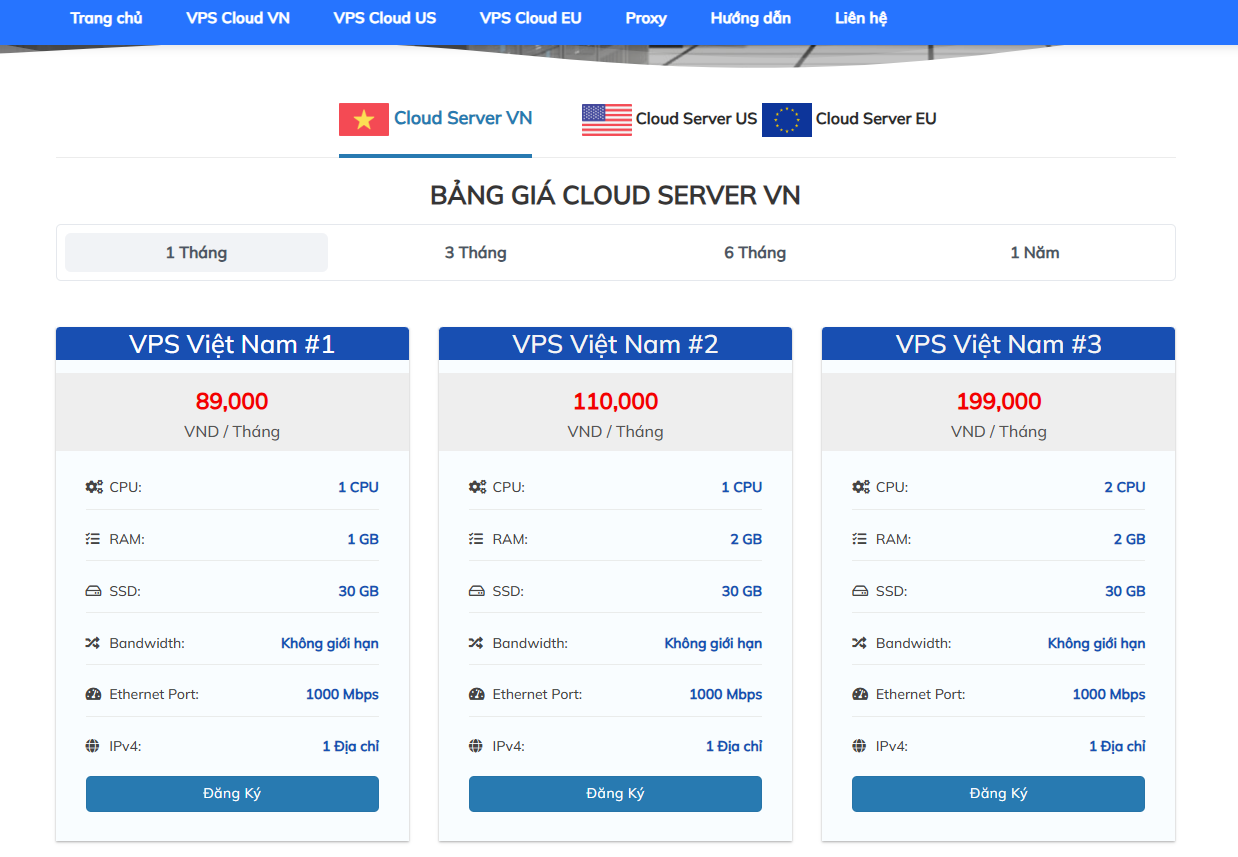
Task: Click Đăng Ký for VPS Việt Nam #3
Action: (998, 793)
